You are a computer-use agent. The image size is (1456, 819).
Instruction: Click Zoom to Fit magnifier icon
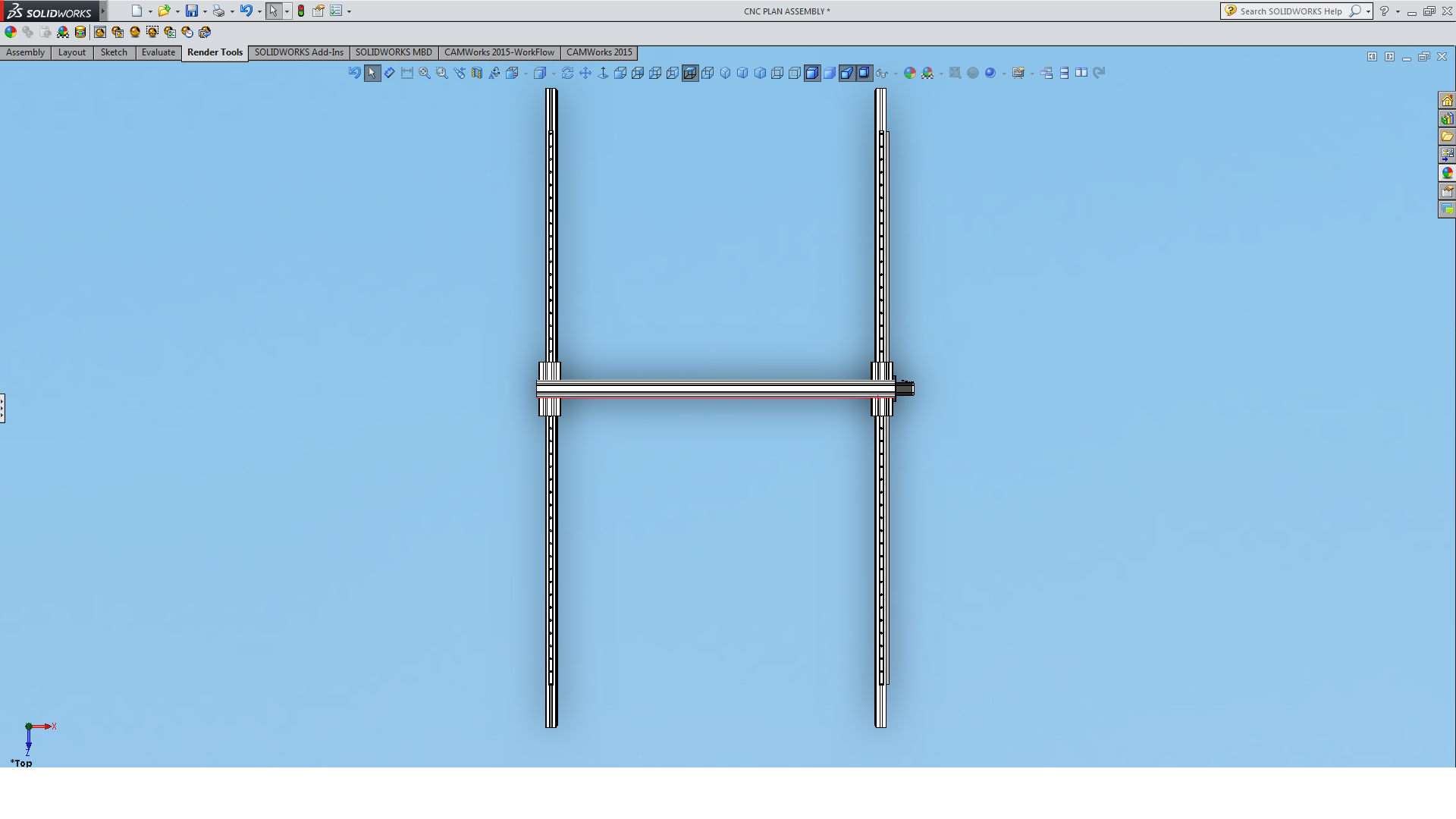pos(425,73)
